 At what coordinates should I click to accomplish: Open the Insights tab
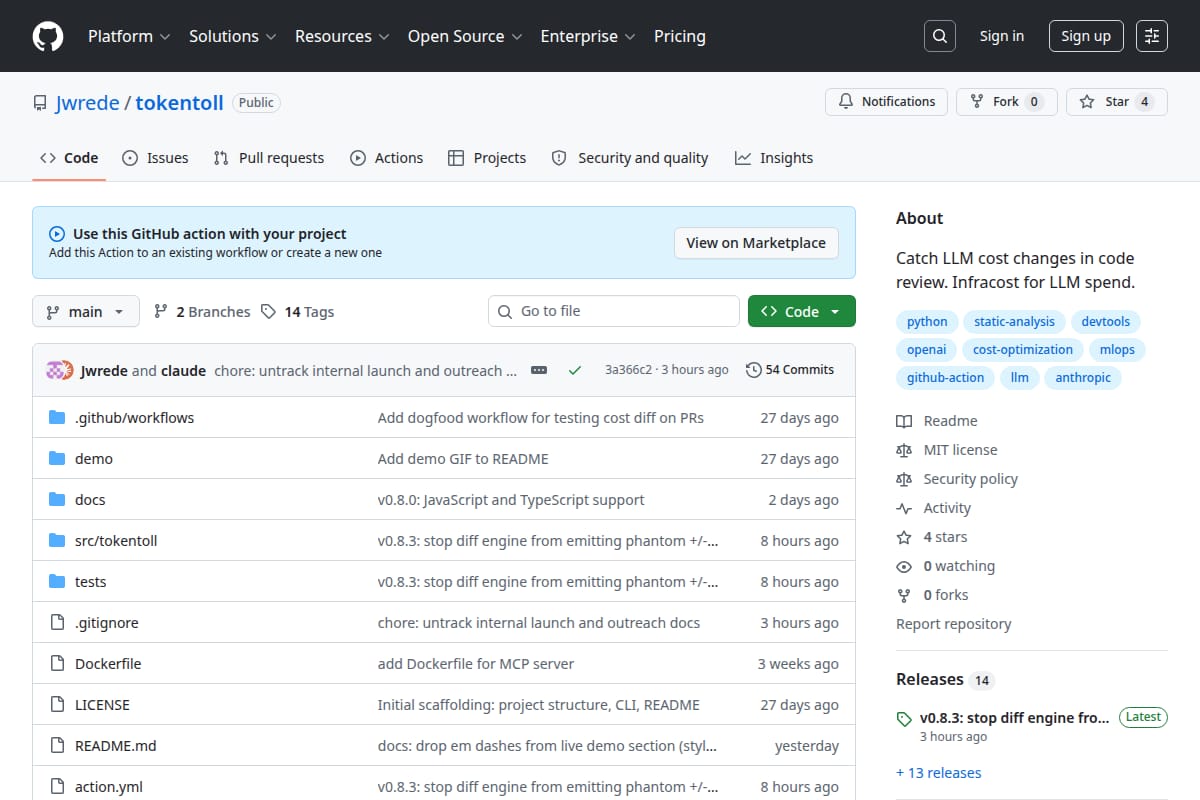pos(774,158)
